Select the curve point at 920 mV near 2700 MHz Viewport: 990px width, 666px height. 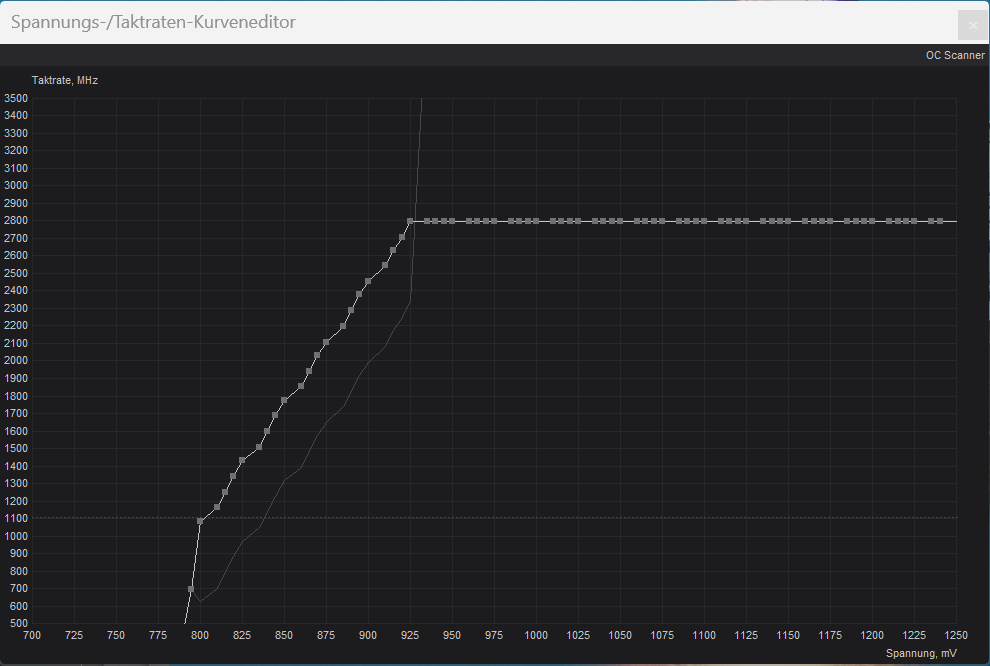(402, 238)
